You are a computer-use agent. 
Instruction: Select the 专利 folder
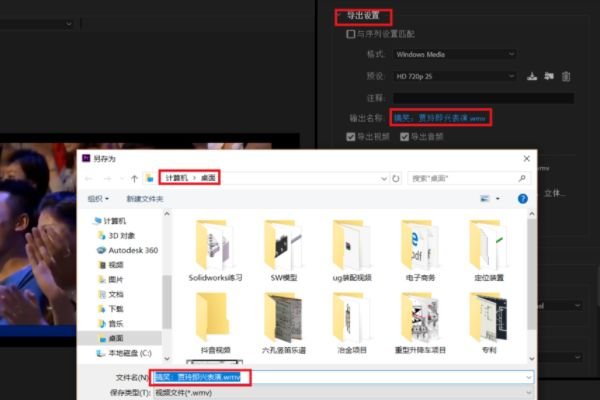tap(489, 323)
